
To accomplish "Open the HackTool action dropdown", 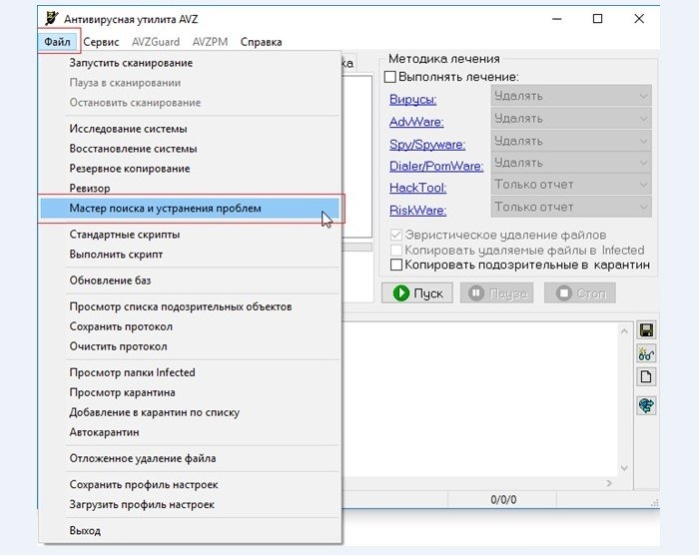I will click(571, 185).
